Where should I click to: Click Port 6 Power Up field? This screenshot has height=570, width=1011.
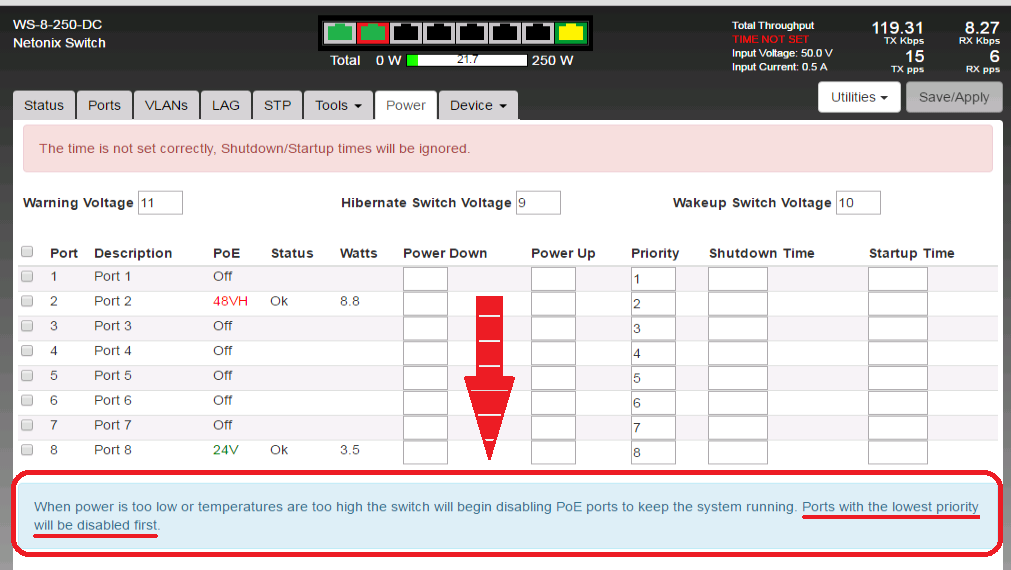pyautogui.click(x=553, y=403)
